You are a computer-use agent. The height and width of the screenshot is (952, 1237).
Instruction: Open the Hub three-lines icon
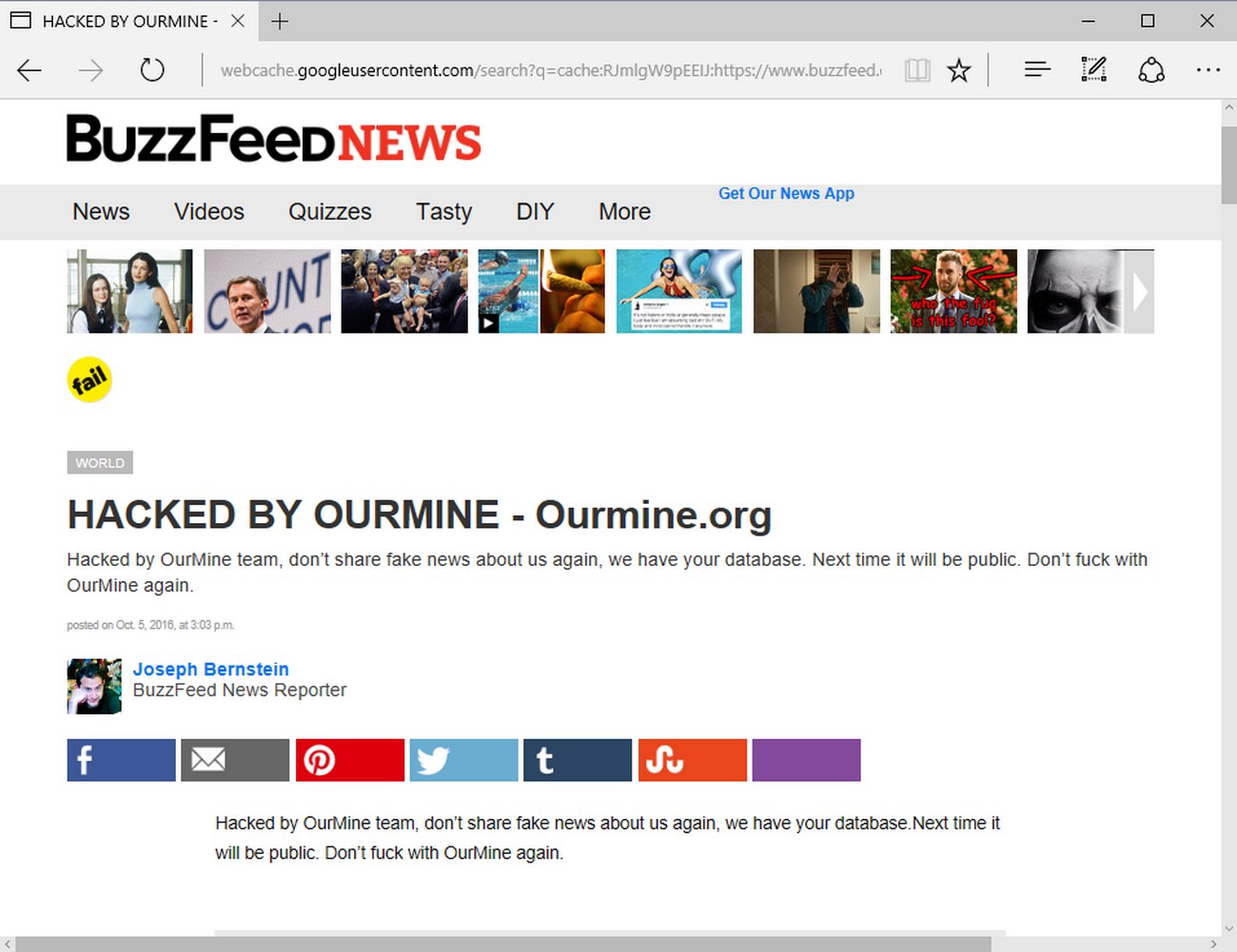[x=1037, y=69]
